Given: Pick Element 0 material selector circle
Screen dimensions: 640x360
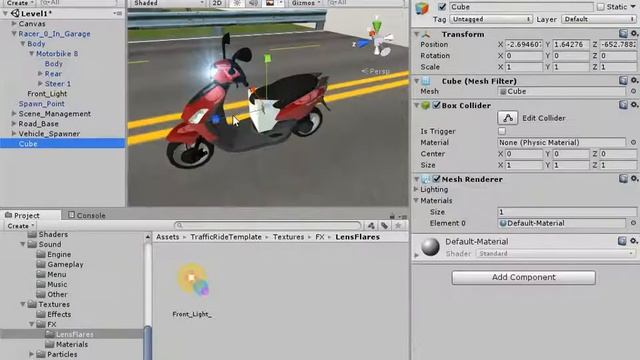Looking at the screenshot, I should point(633,223).
